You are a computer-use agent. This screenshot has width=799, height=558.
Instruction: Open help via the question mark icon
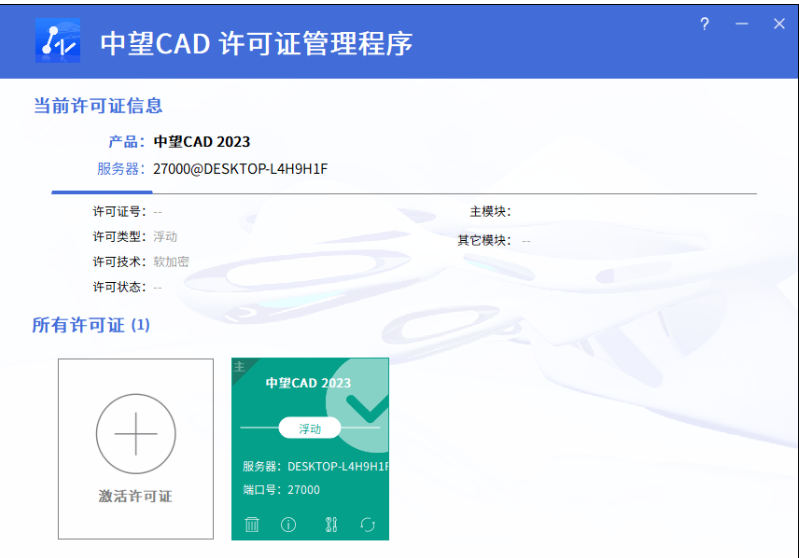704,24
